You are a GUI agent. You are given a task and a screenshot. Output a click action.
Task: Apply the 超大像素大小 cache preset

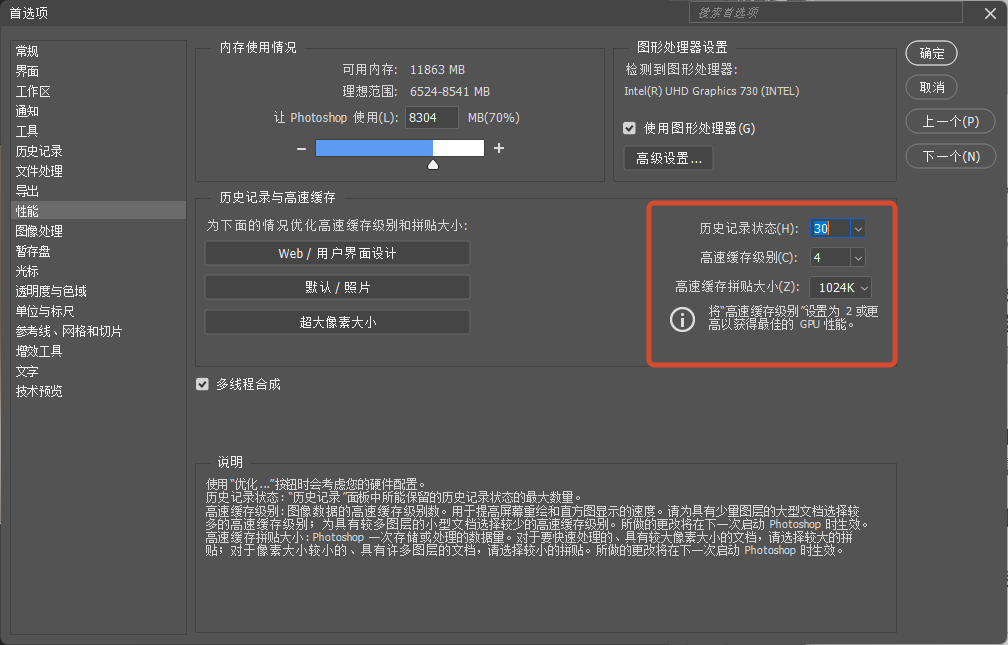click(338, 322)
